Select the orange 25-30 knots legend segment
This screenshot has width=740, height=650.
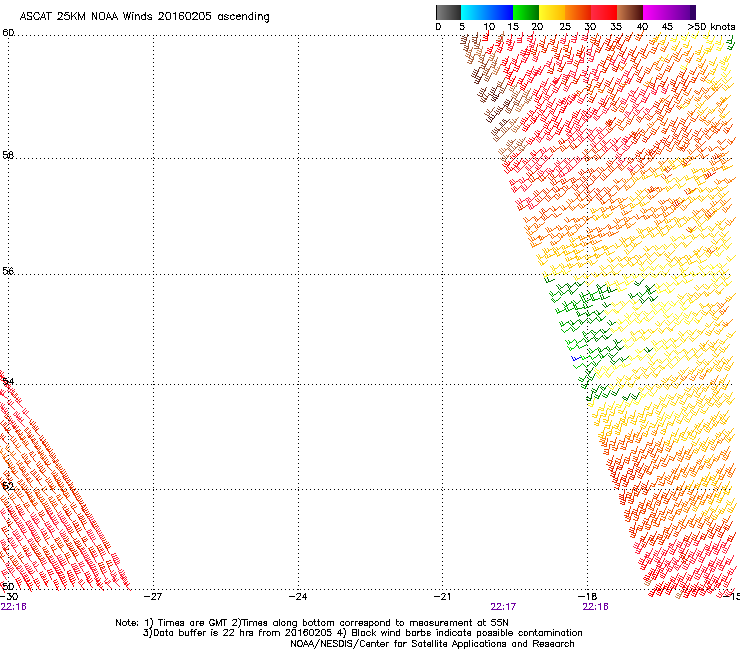click(x=578, y=12)
